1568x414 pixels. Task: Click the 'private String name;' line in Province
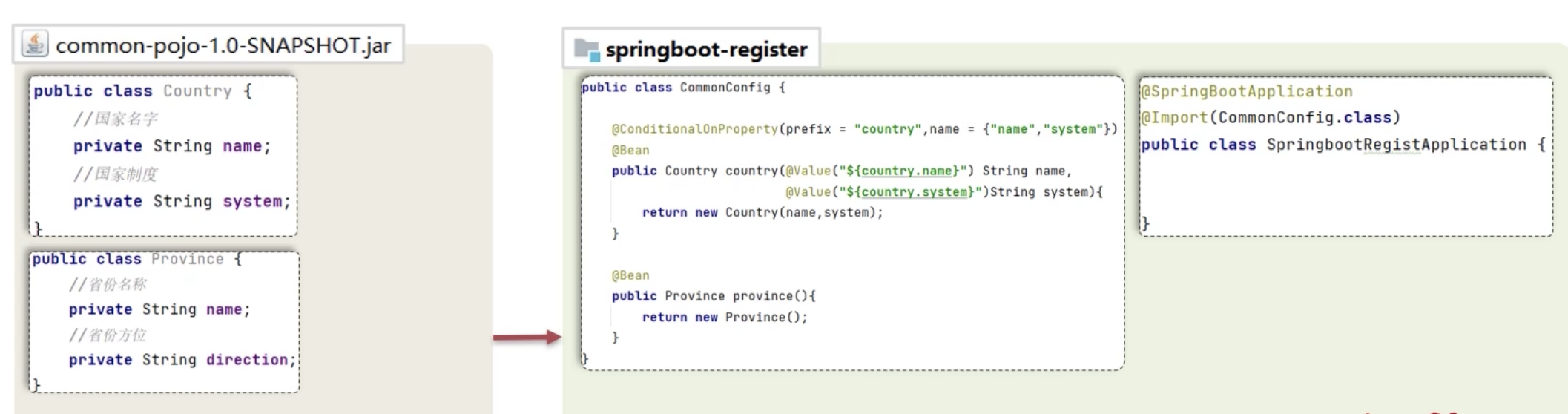pyautogui.click(x=159, y=309)
